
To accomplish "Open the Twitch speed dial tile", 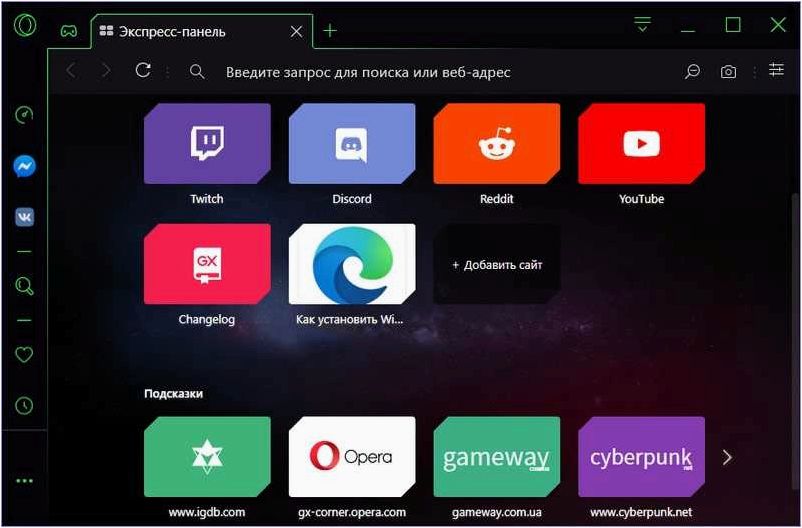I will tap(207, 144).
